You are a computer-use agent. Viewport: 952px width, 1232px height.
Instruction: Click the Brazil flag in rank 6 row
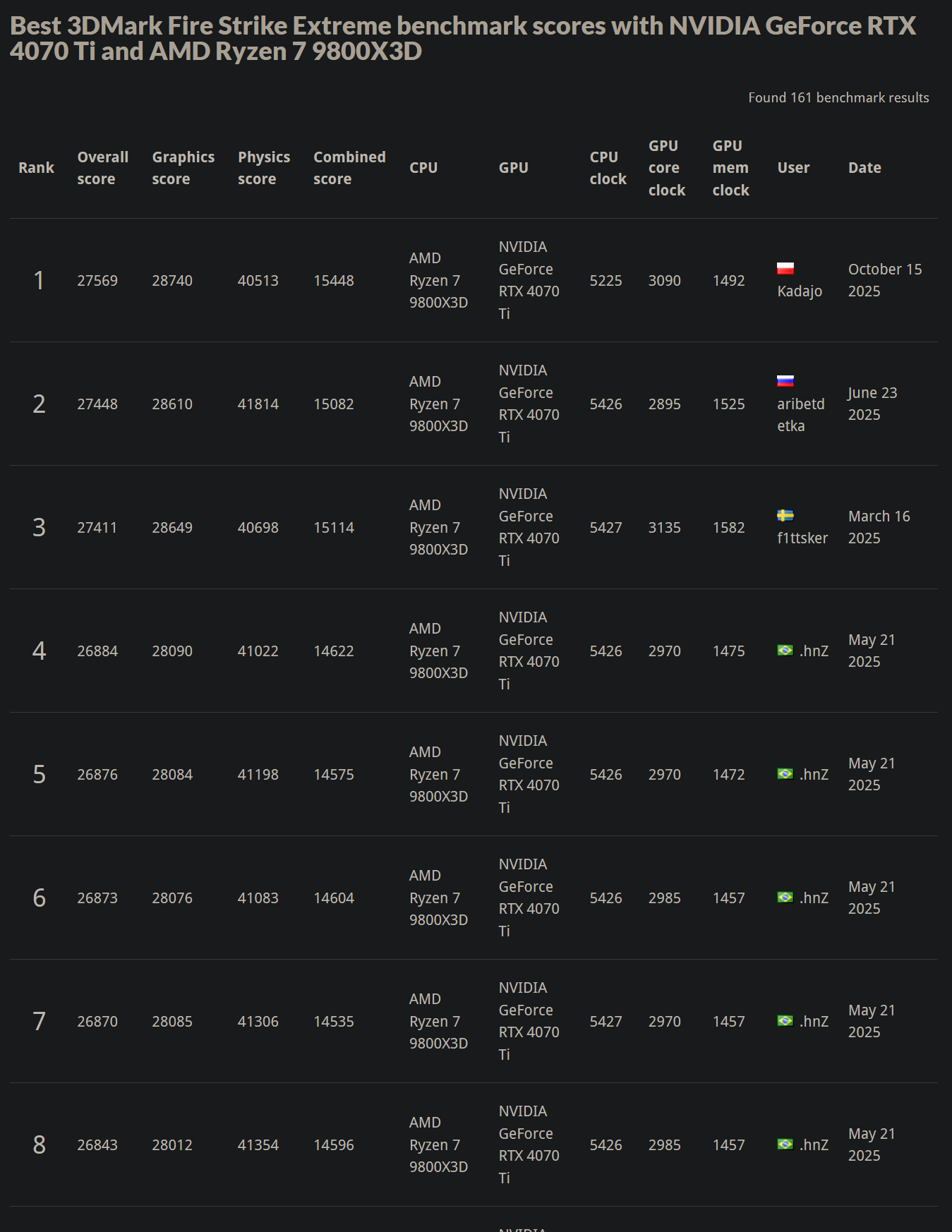pyautogui.click(x=785, y=898)
